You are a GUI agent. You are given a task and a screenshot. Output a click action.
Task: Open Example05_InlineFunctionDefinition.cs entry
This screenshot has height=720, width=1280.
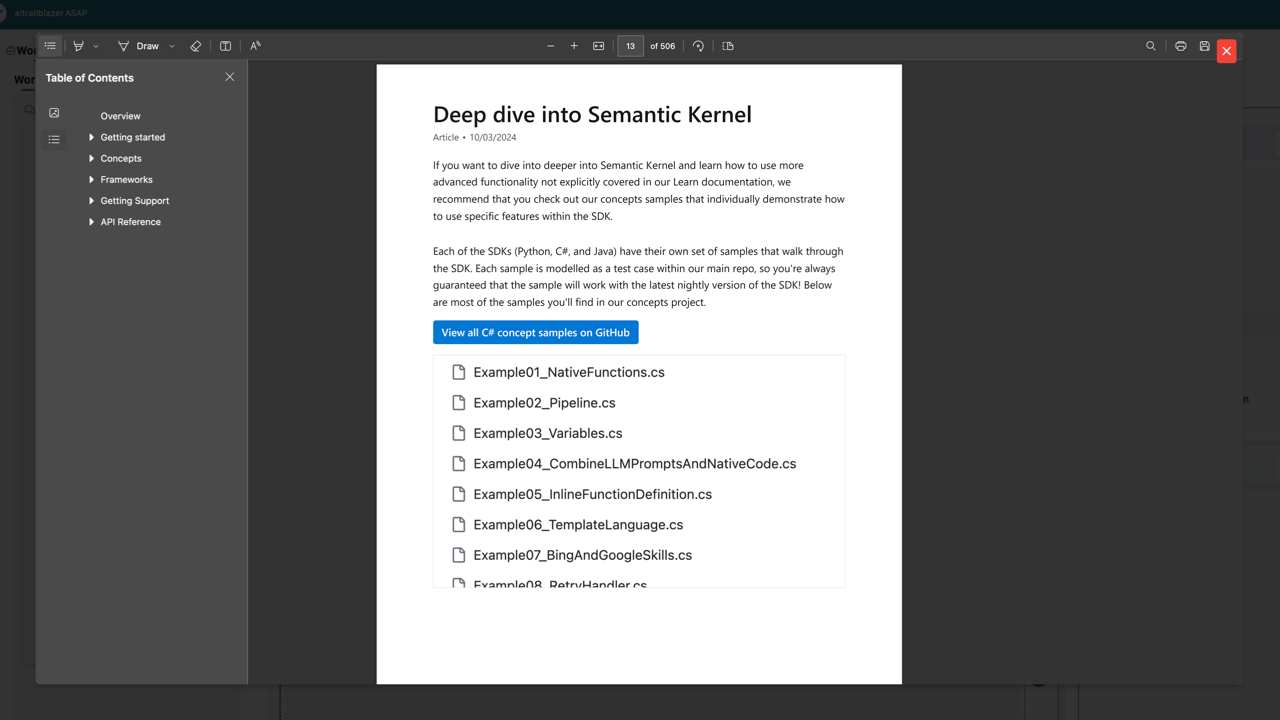[x=593, y=494]
